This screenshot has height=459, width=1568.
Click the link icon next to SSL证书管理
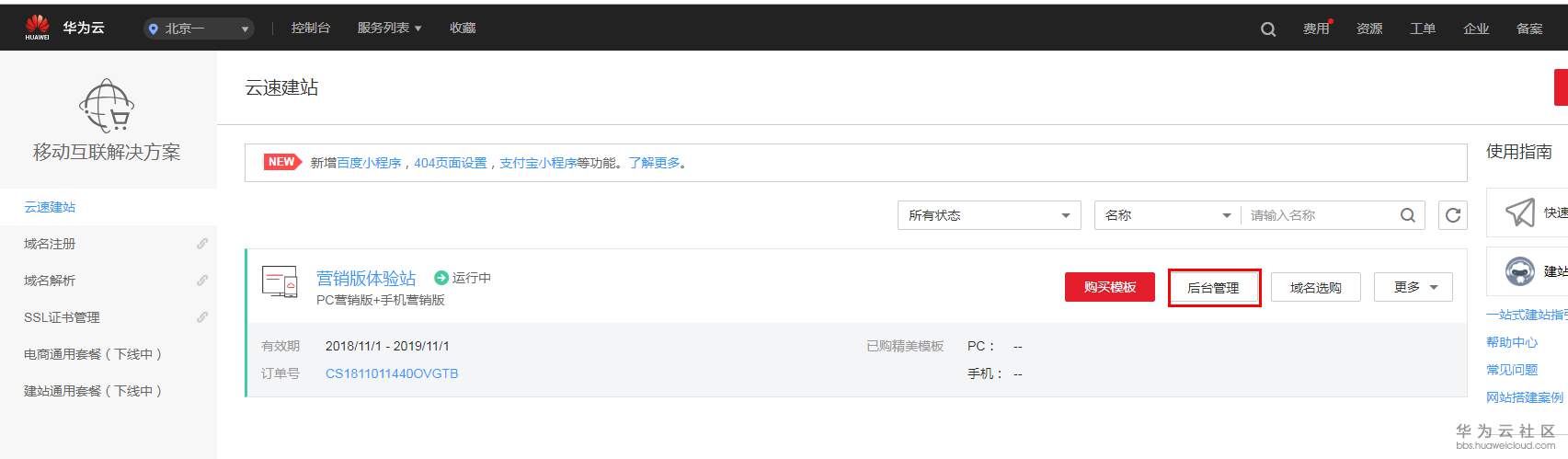point(201,317)
